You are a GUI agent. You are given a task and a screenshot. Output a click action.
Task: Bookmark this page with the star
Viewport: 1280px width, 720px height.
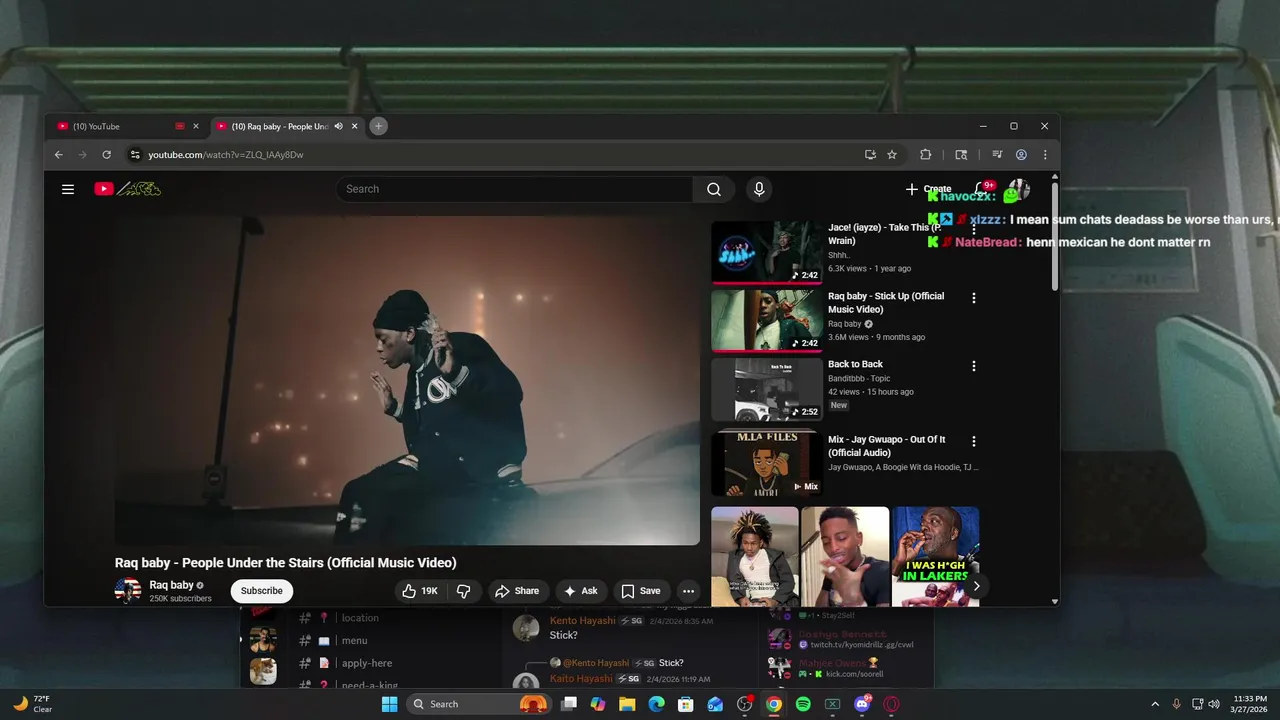(892, 155)
